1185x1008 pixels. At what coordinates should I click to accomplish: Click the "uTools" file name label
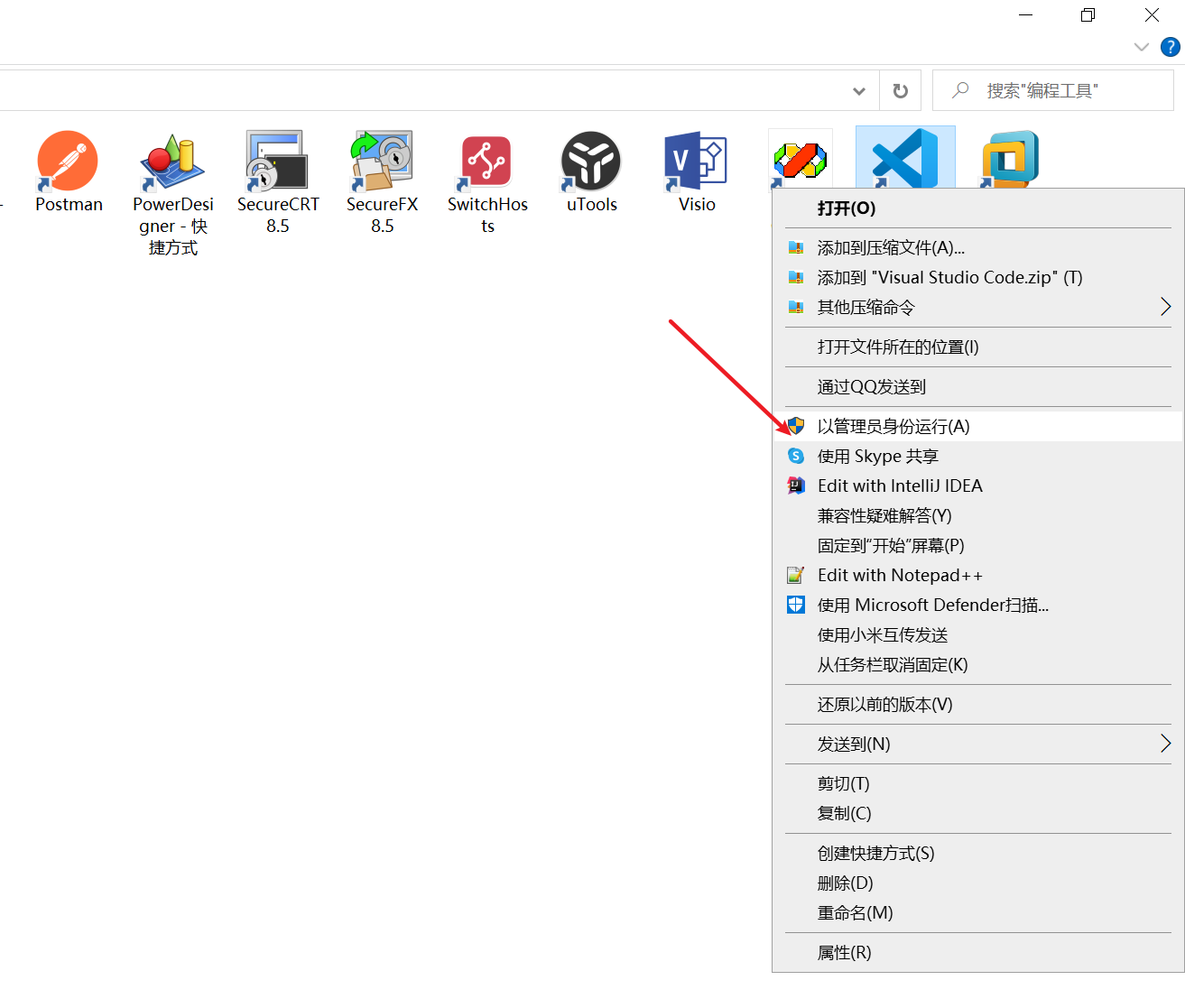[592, 205]
